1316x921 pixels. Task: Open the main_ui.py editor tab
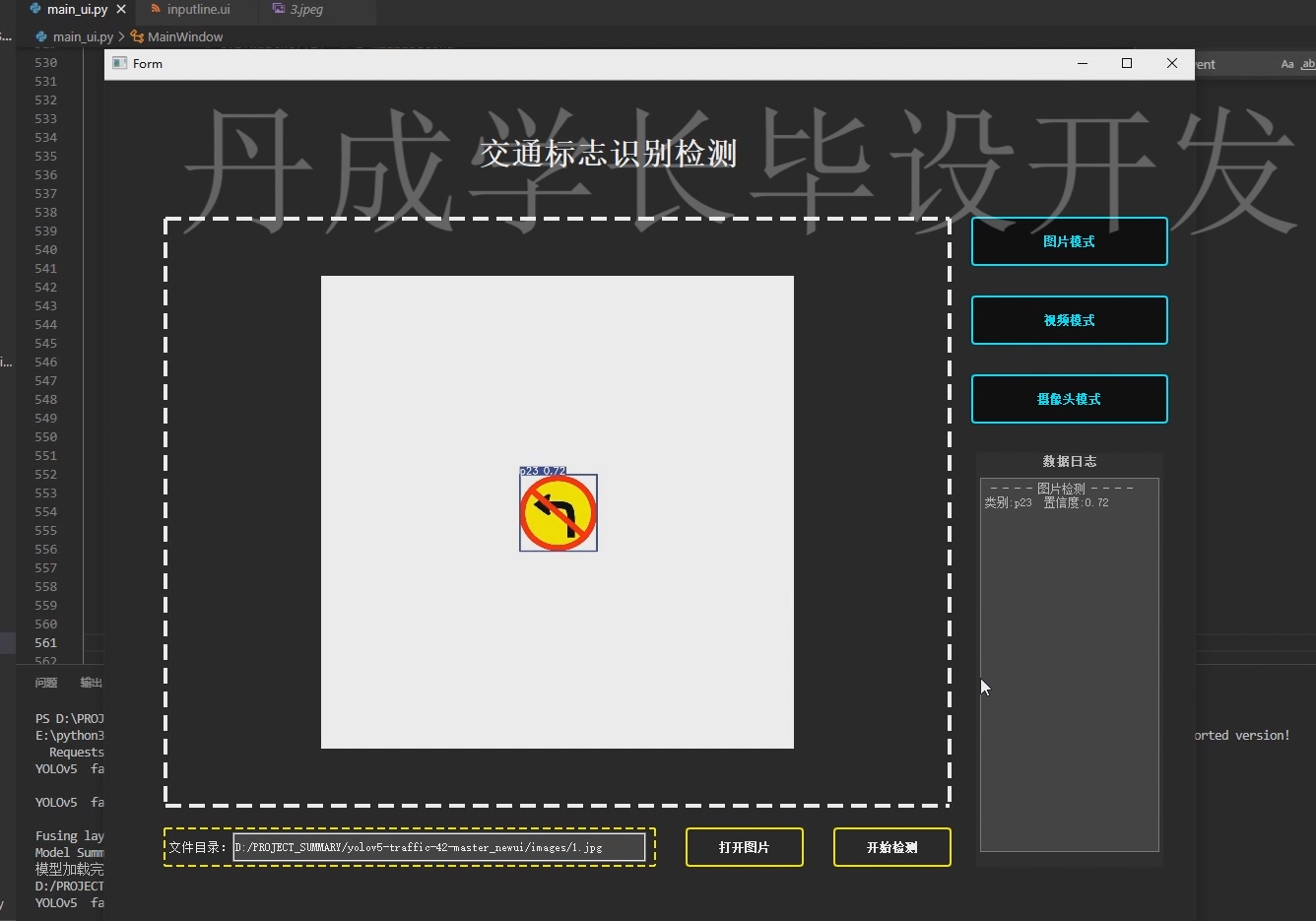pos(77,10)
